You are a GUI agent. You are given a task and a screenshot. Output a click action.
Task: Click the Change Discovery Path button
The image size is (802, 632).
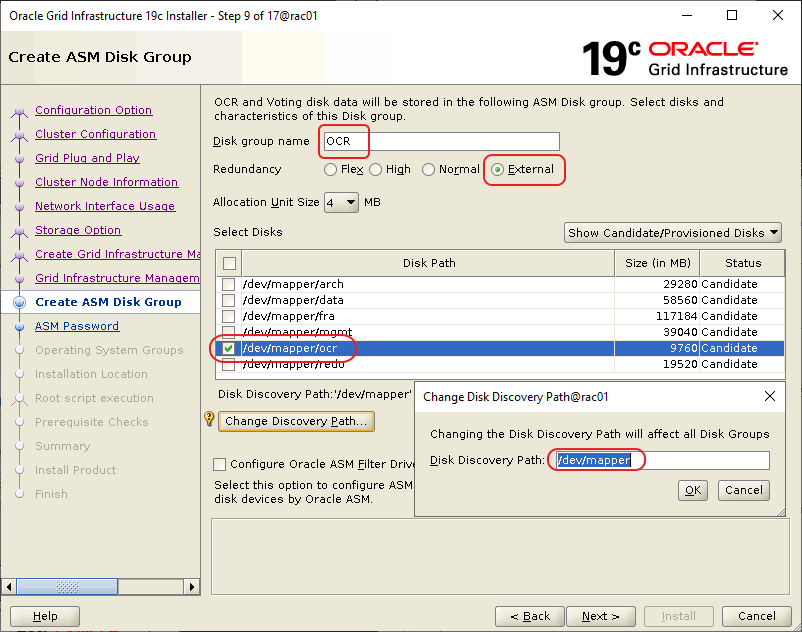(x=296, y=421)
